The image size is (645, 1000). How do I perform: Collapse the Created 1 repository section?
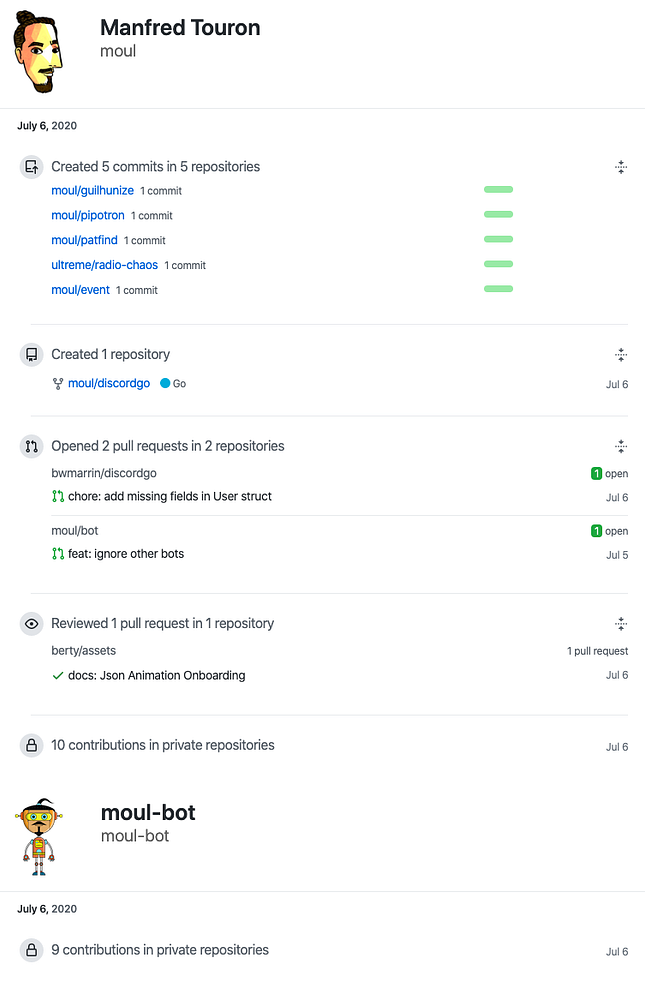tap(621, 355)
